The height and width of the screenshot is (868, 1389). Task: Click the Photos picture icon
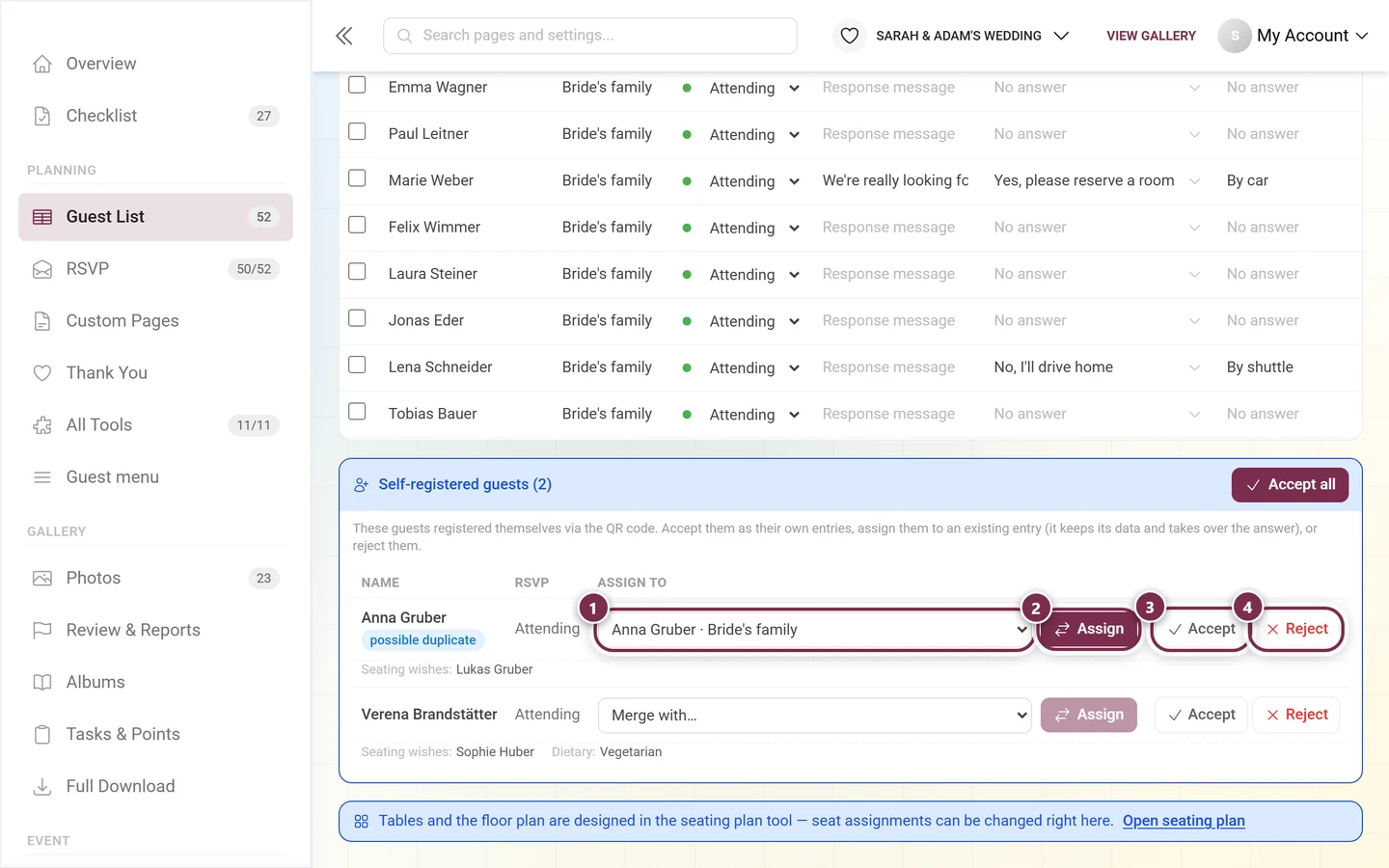pos(42,579)
